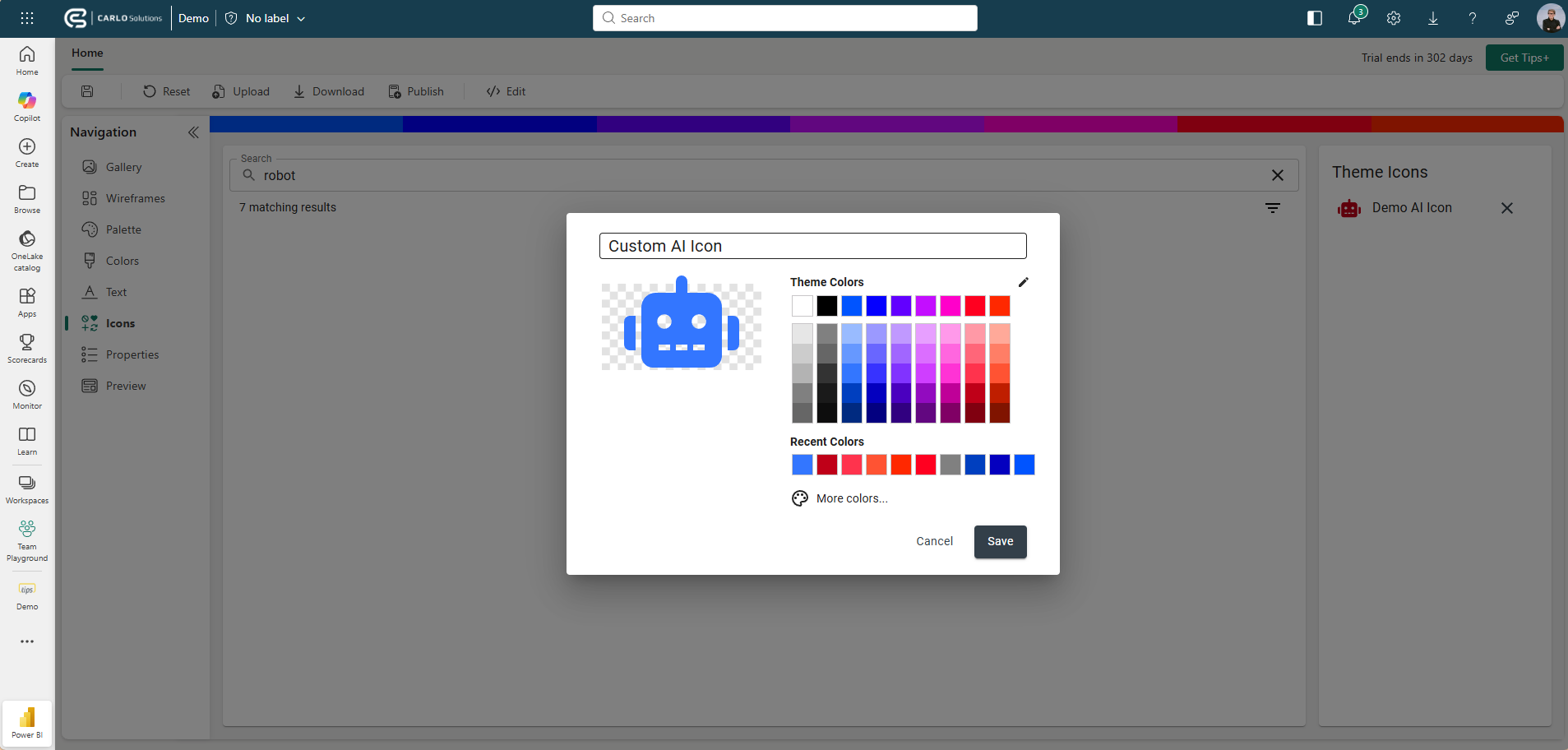Click the Publish button

pos(416,90)
